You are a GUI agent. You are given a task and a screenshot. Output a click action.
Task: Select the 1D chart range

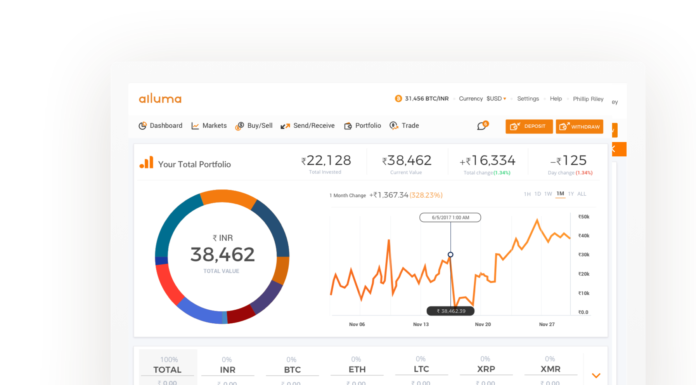538,194
